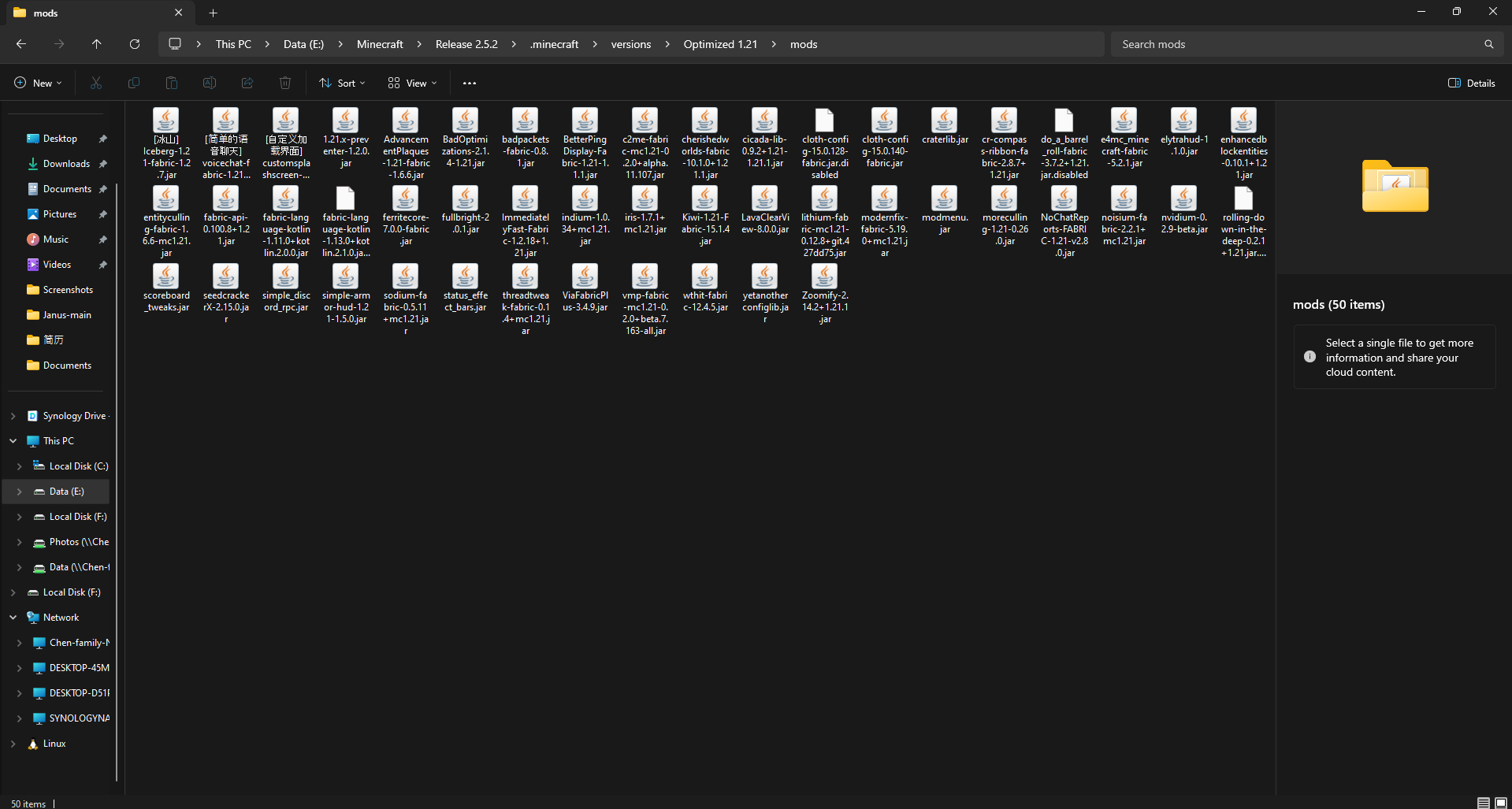Expand the Linux tree node
The image size is (1512, 809).
click(13, 744)
